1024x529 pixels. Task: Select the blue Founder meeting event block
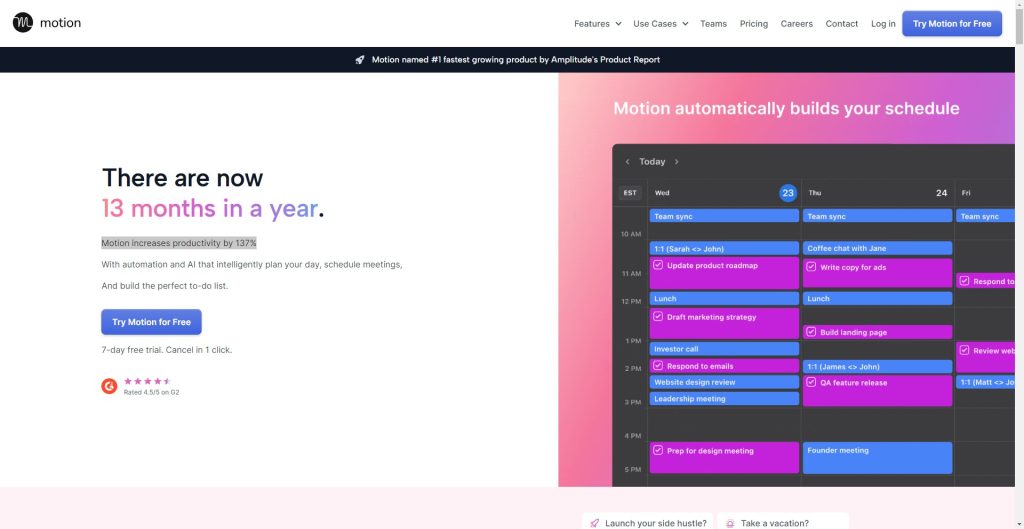878,457
